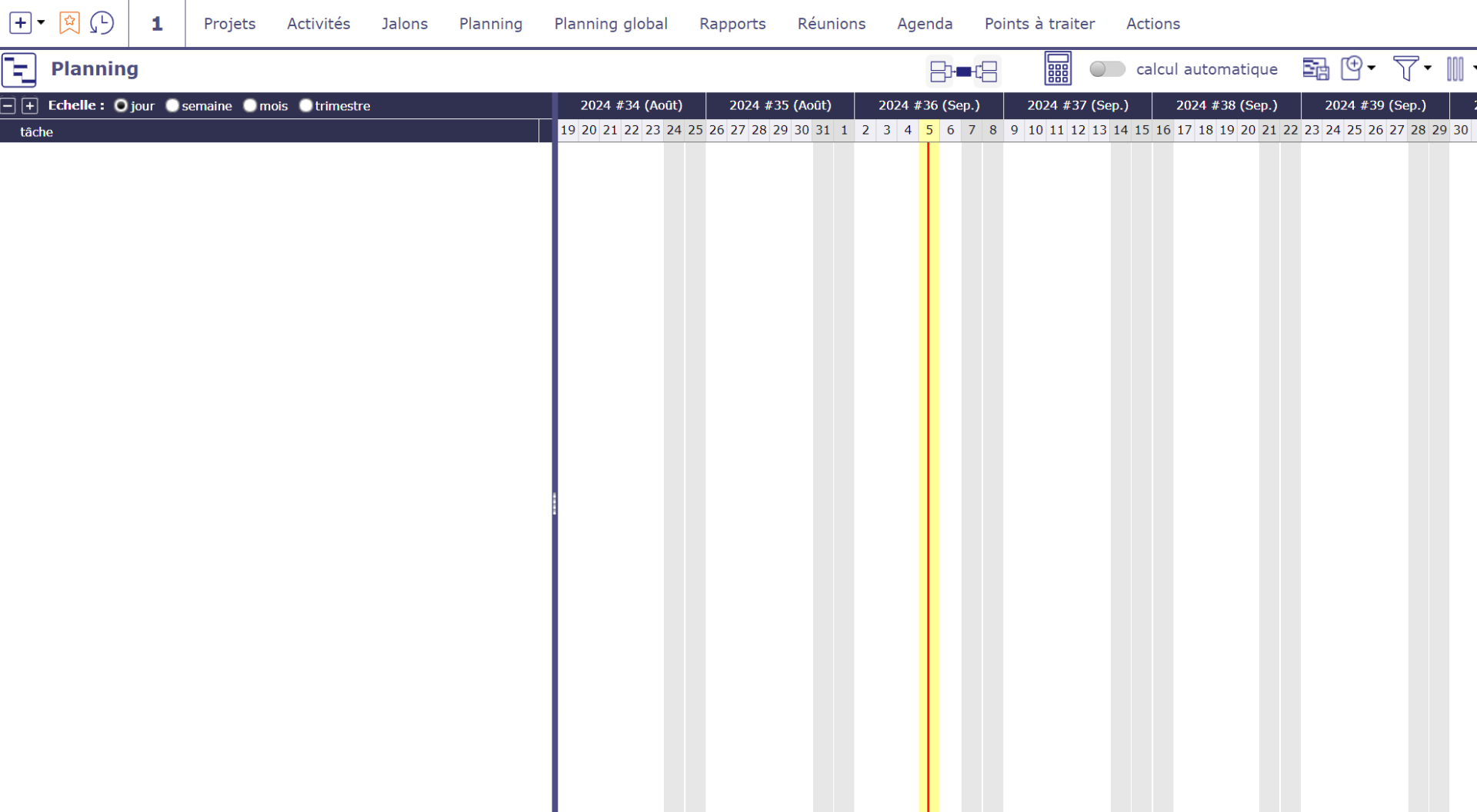1477x812 pixels.
Task: Choose the mois scale radio button
Action: (x=250, y=105)
